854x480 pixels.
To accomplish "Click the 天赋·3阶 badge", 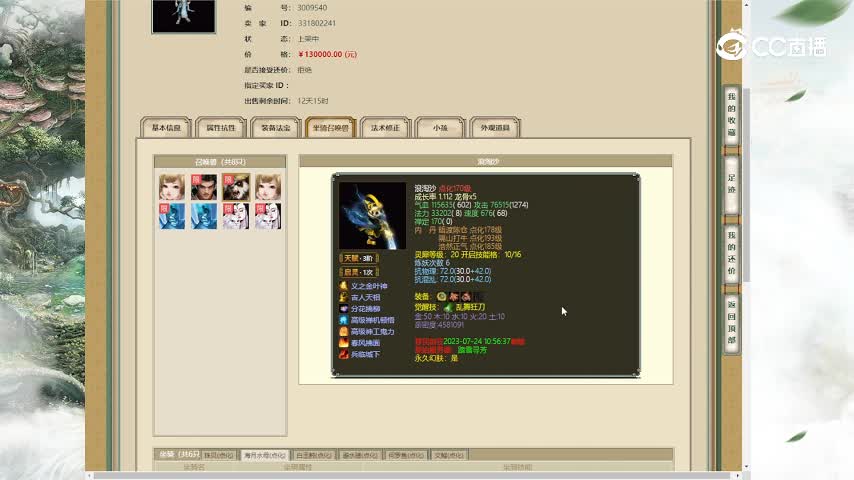I will [x=358, y=258].
